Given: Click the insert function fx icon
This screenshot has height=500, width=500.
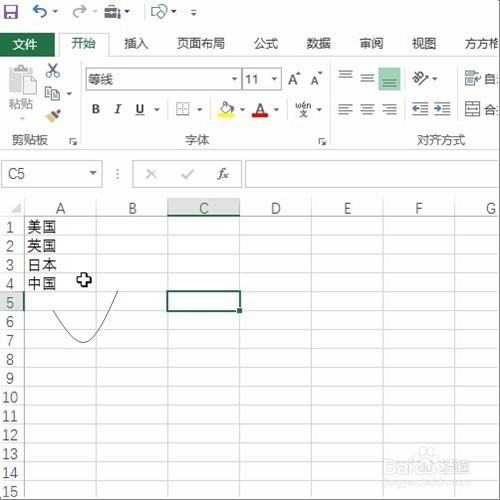Looking at the screenshot, I should (x=223, y=174).
